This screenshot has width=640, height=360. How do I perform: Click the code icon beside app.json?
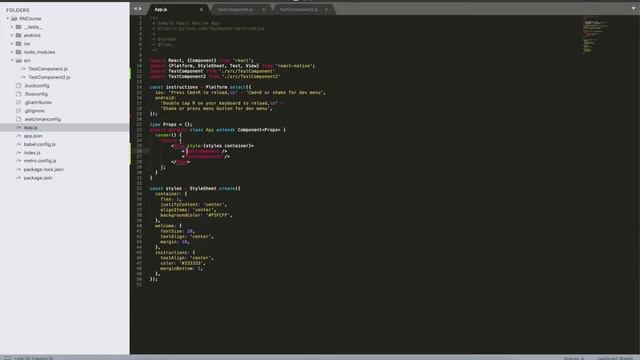[18, 136]
